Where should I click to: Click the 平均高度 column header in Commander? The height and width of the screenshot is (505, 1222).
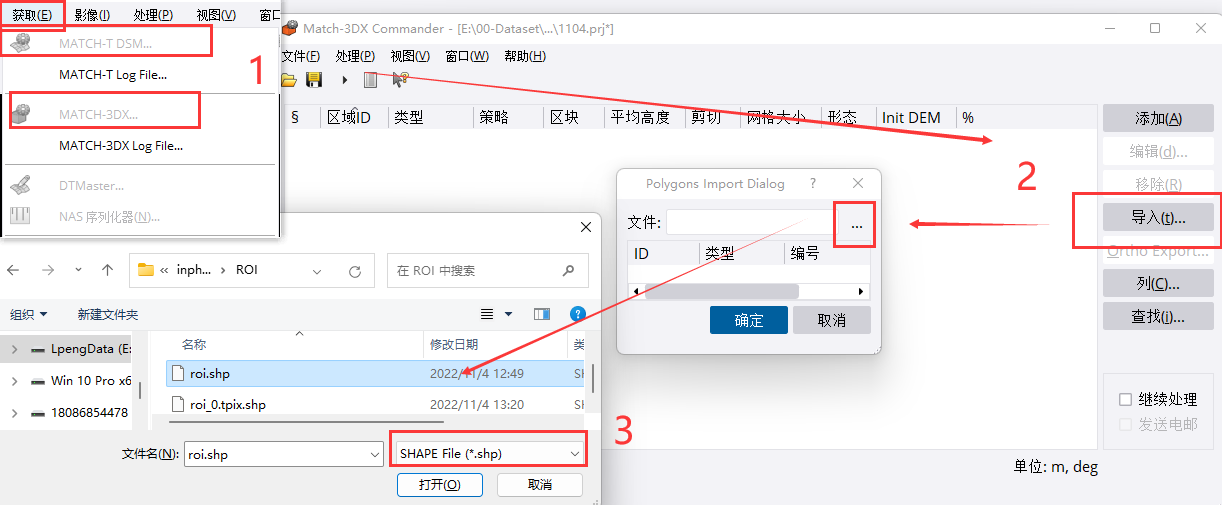pos(640,117)
